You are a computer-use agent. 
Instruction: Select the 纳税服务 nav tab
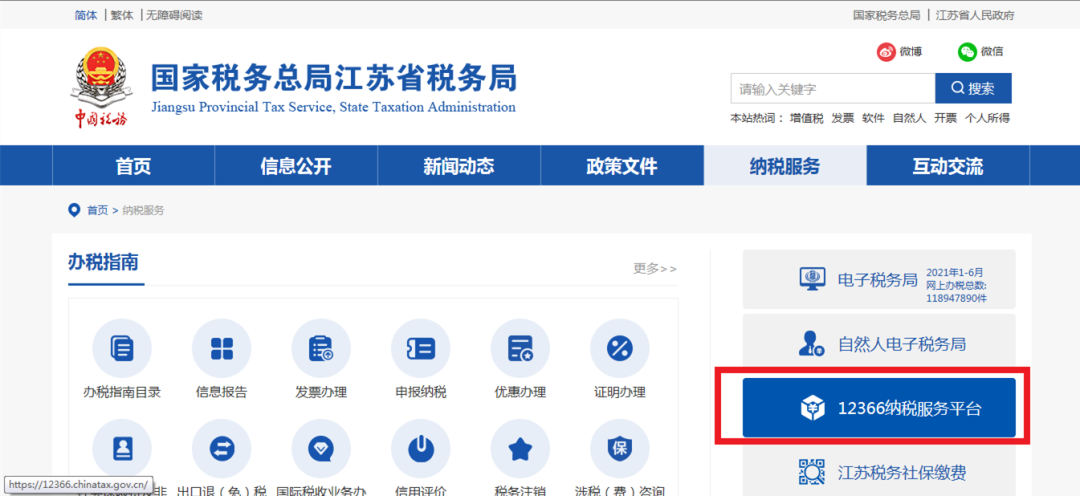pyautogui.click(x=785, y=166)
